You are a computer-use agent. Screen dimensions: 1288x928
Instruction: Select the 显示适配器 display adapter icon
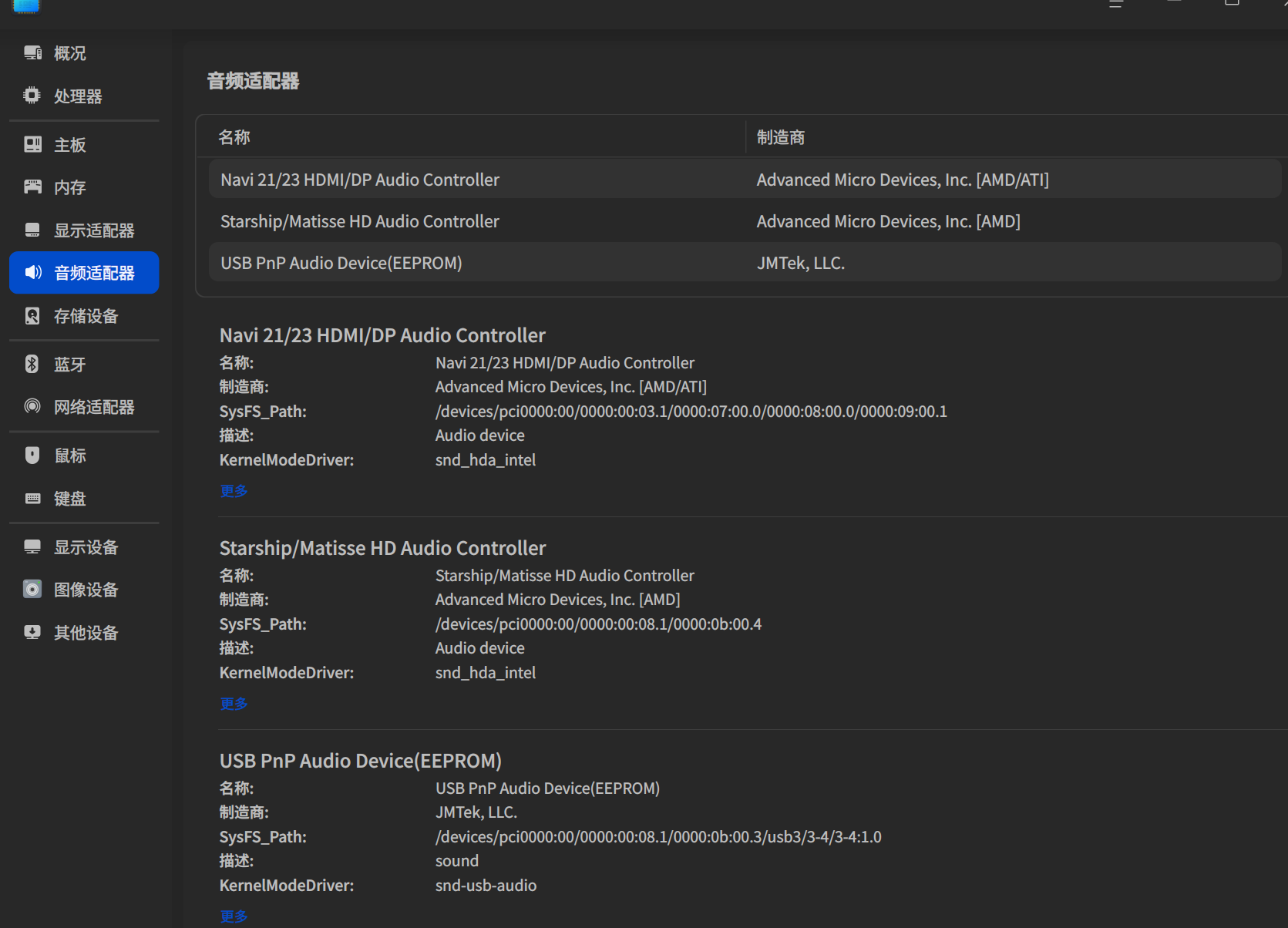pos(32,230)
